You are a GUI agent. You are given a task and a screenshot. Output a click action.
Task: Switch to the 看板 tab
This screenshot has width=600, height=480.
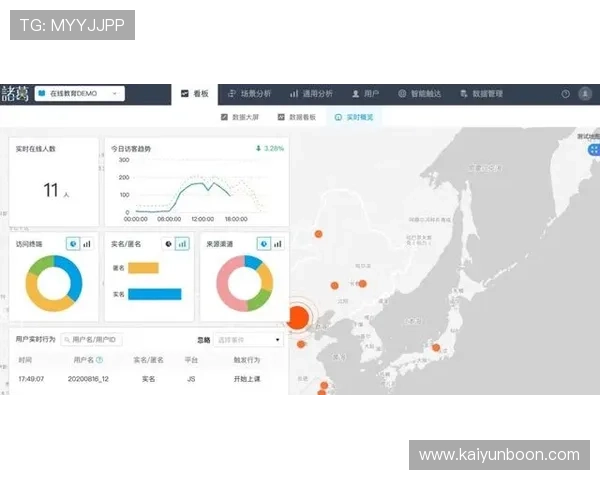pos(194,94)
